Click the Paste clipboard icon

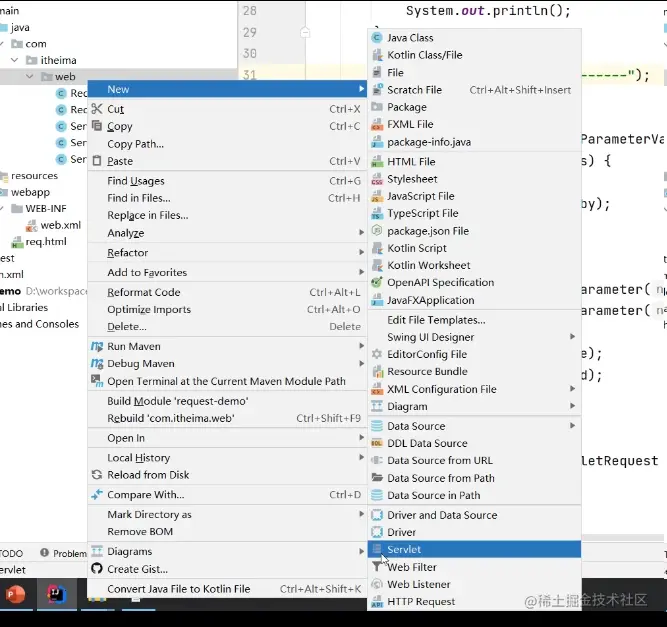(97, 160)
